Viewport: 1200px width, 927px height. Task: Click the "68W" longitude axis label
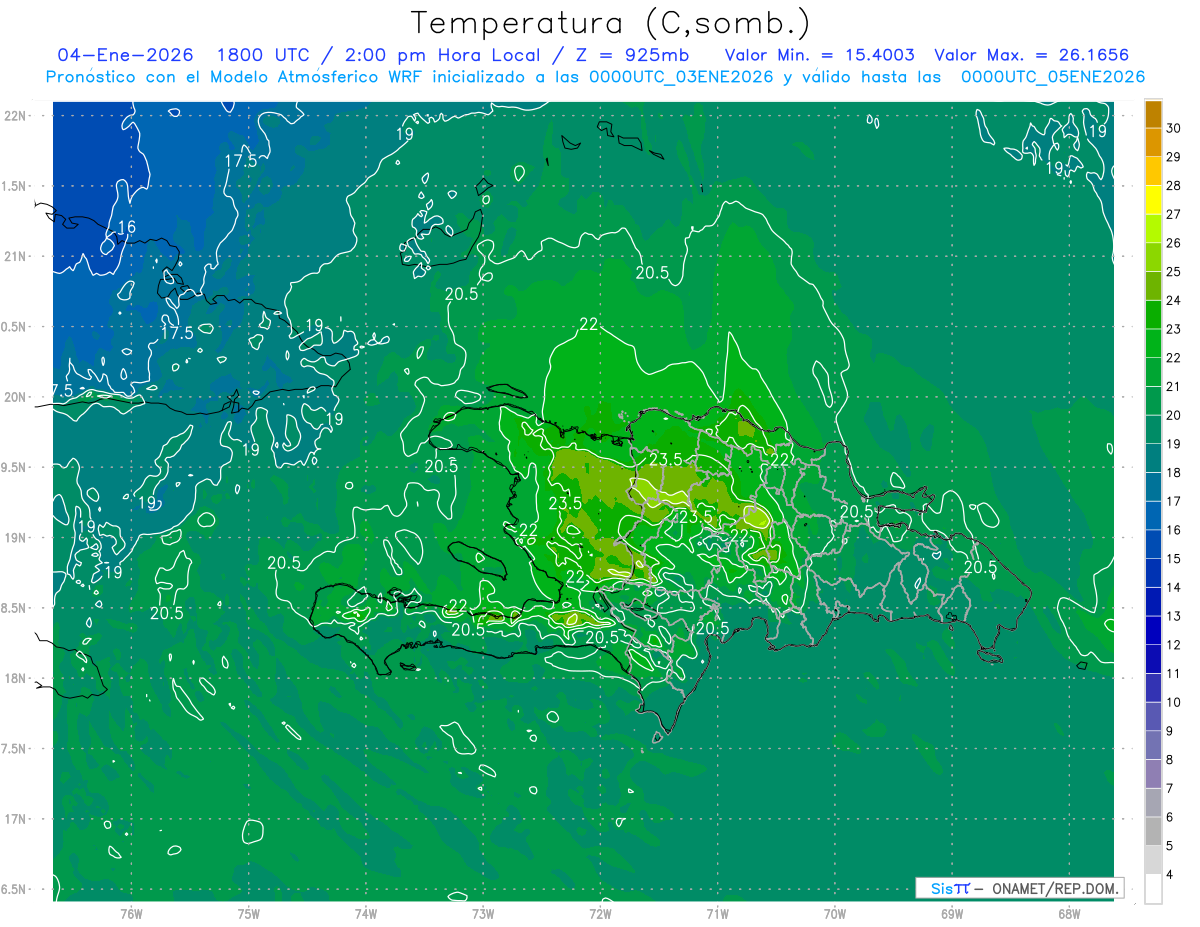pos(1069,913)
